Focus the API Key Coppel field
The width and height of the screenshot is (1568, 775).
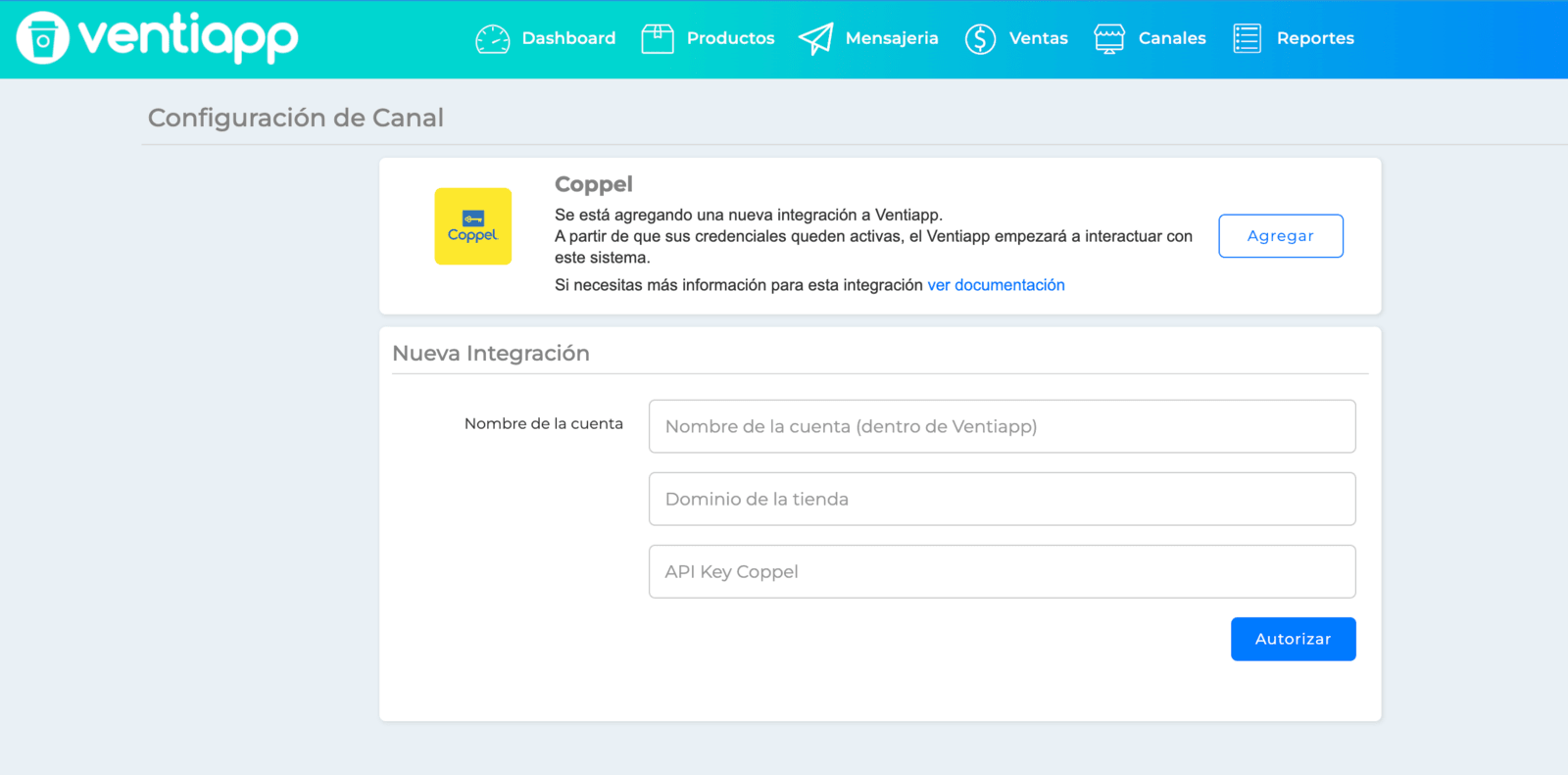[x=1002, y=571]
